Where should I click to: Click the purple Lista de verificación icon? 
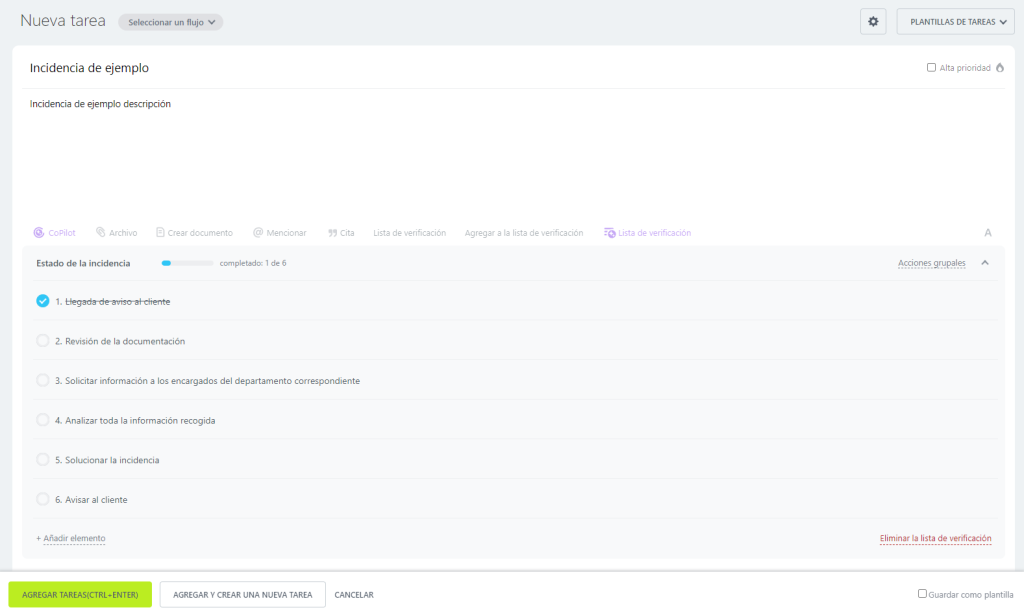pyautogui.click(x=609, y=233)
